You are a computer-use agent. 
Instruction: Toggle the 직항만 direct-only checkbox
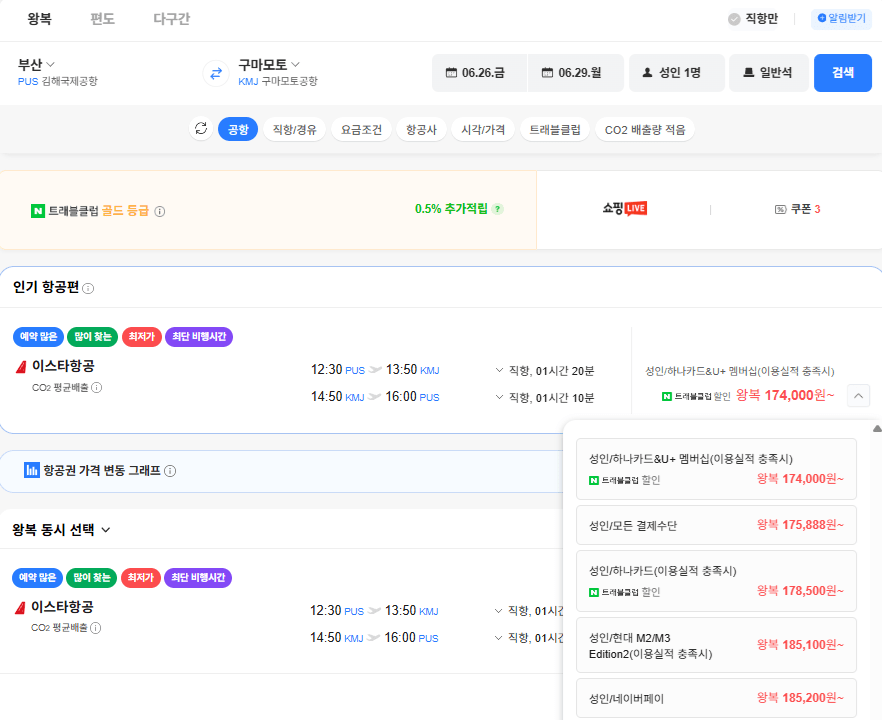pyautogui.click(x=734, y=19)
